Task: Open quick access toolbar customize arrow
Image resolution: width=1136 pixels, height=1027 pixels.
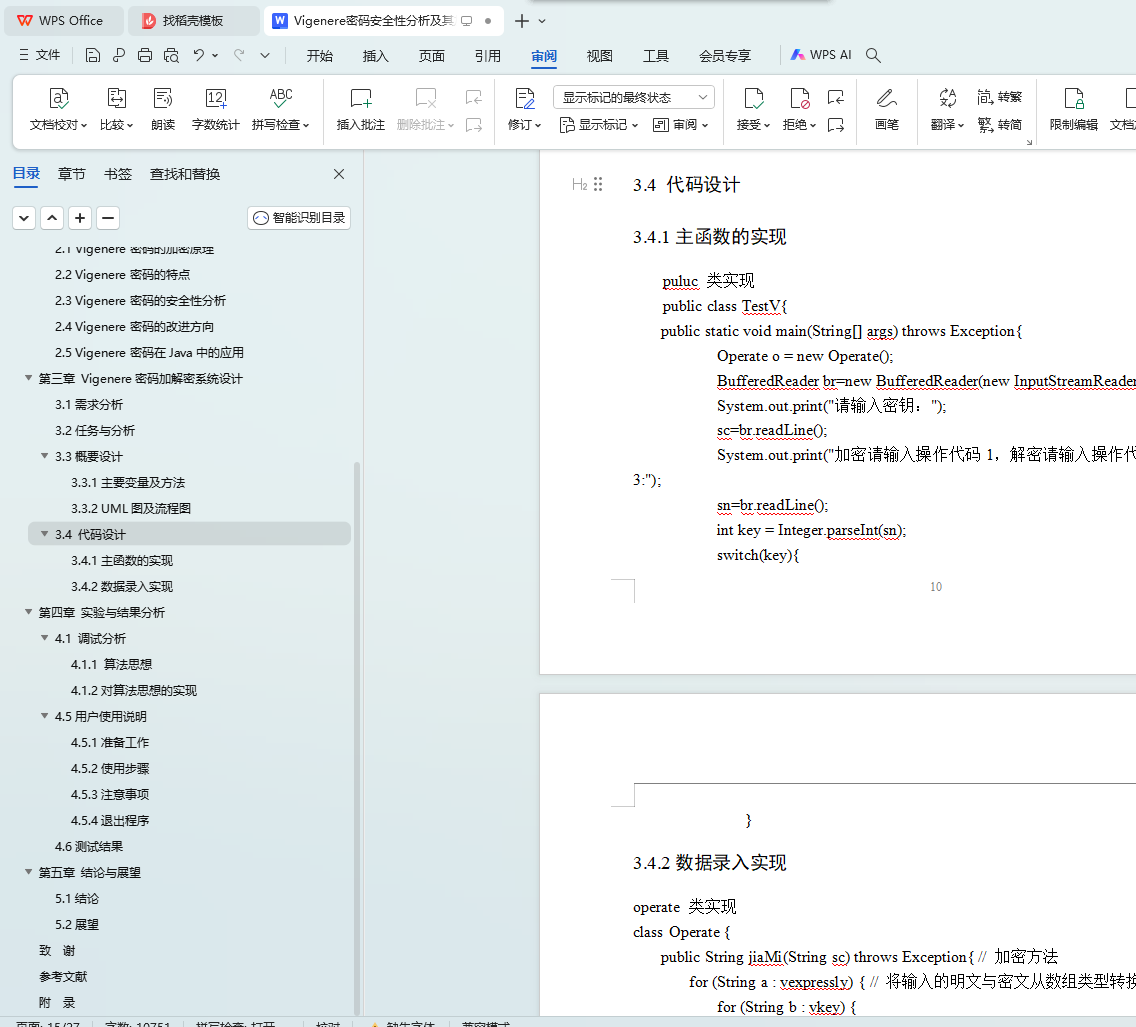Action: (x=265, y=55)
